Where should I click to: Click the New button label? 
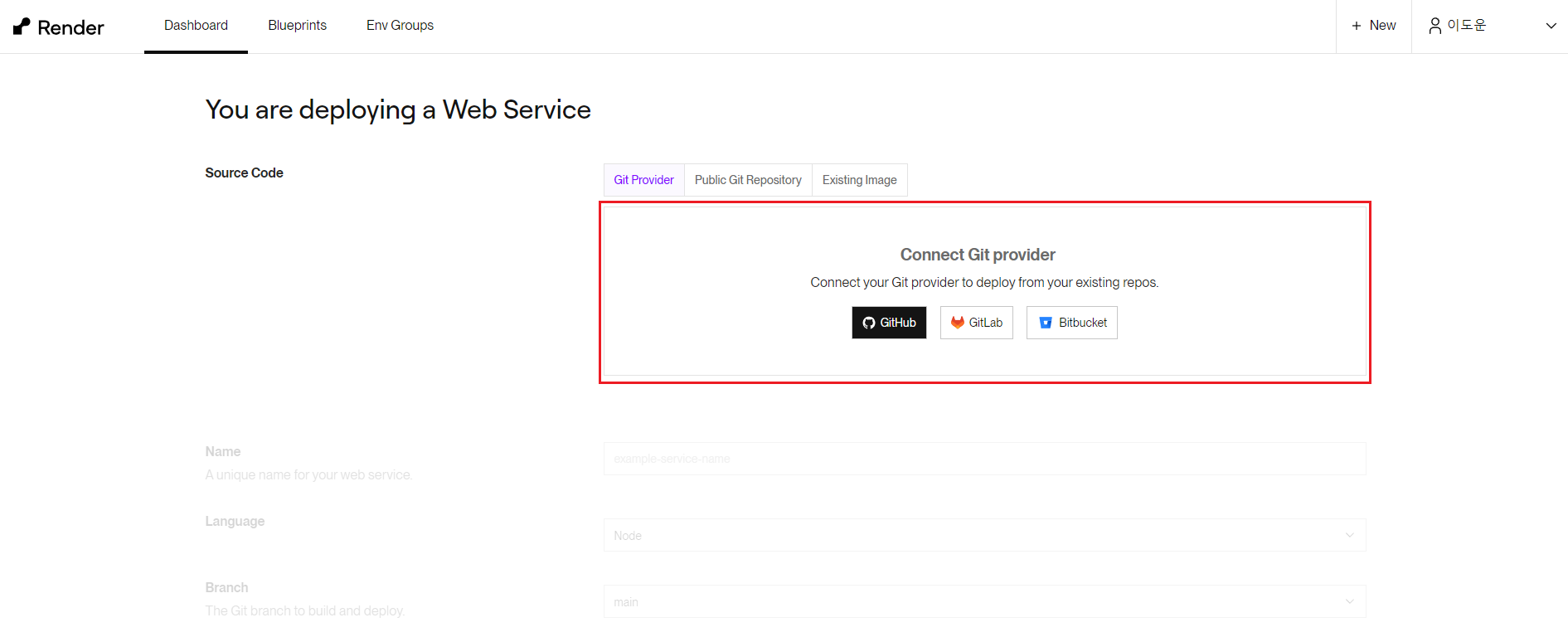pos(1382,26)
